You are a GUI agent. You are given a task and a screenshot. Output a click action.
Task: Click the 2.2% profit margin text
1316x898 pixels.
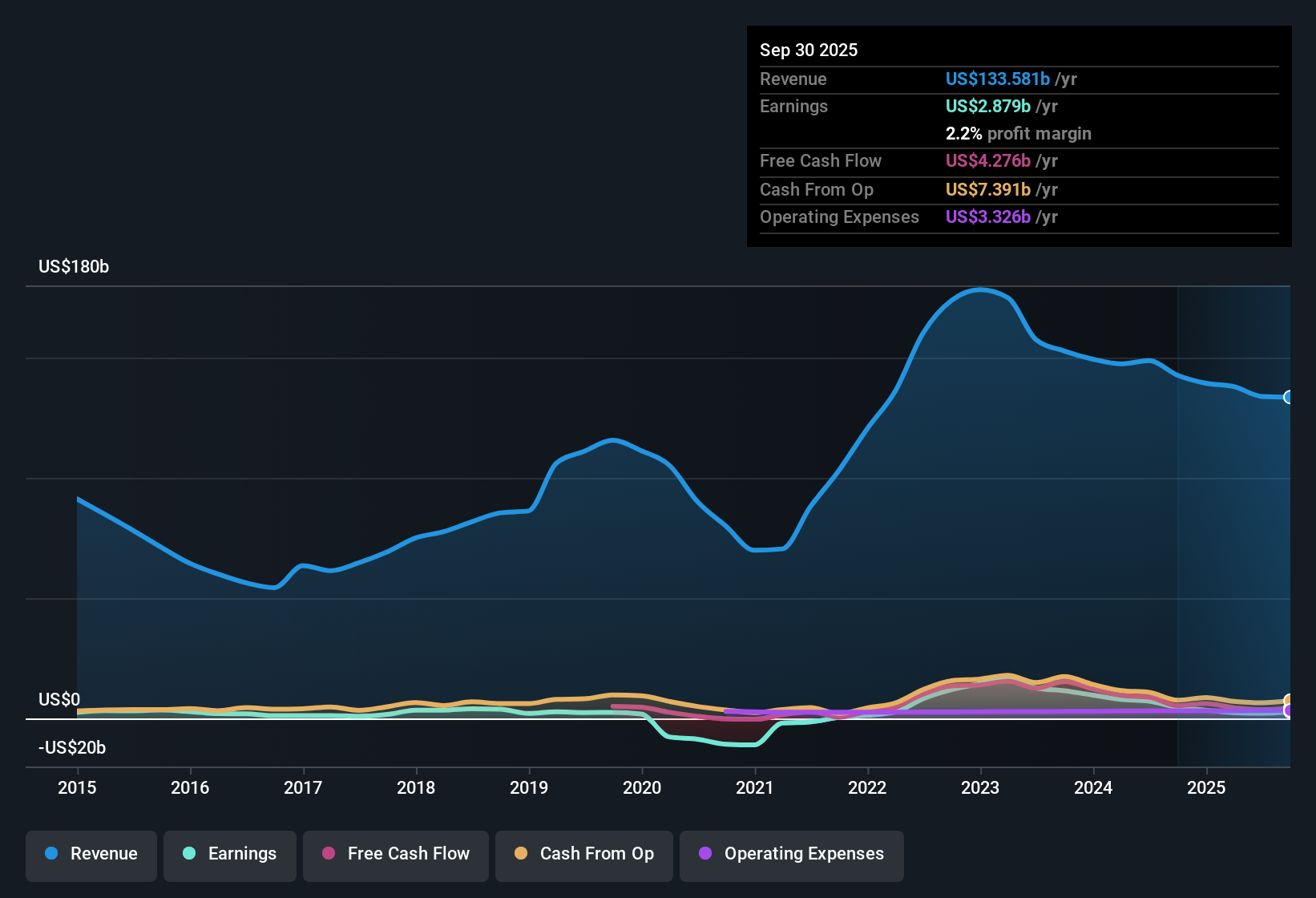coord(1018,133)
